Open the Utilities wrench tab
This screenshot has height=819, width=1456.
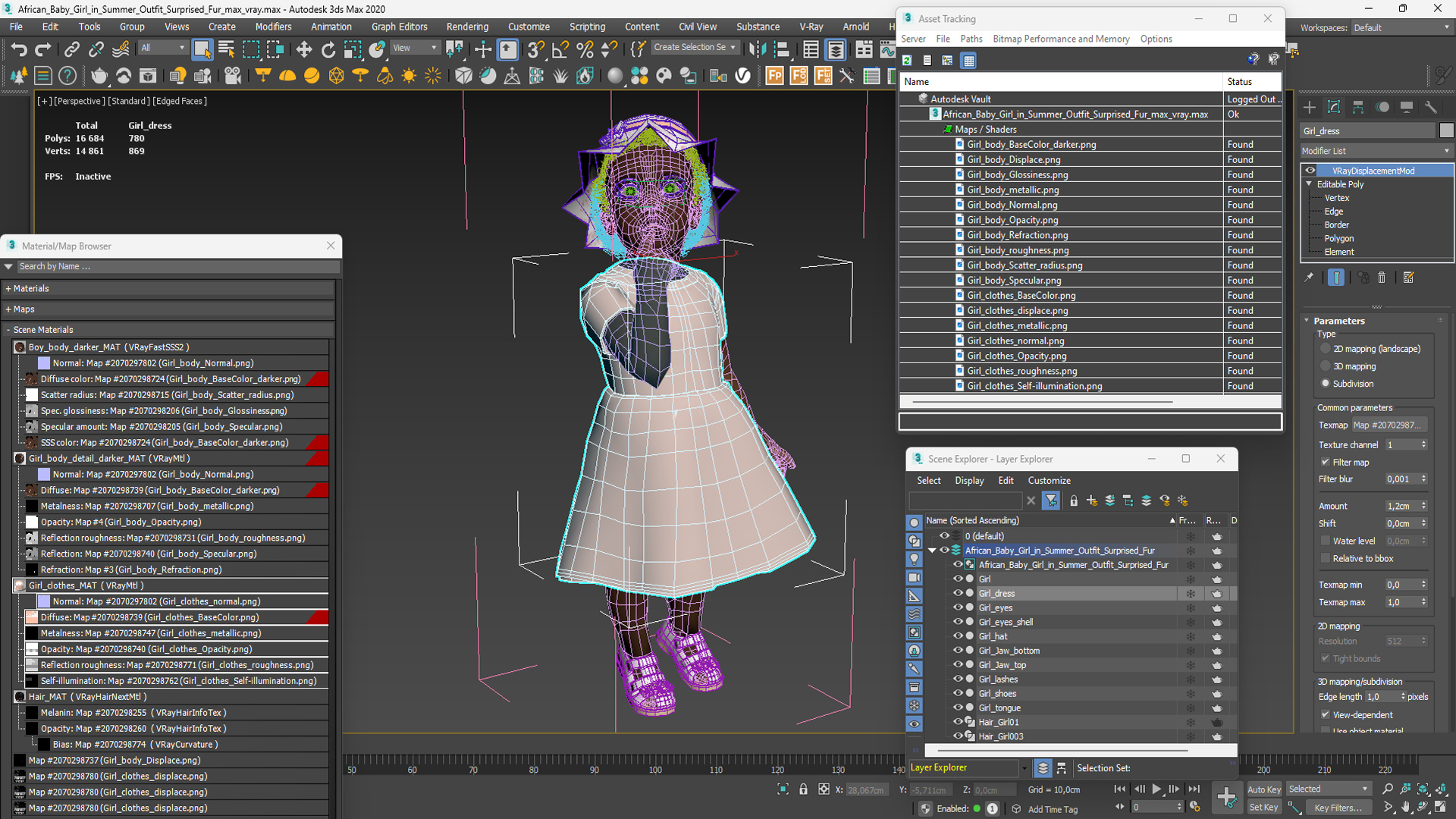[x=1431, y=107]
